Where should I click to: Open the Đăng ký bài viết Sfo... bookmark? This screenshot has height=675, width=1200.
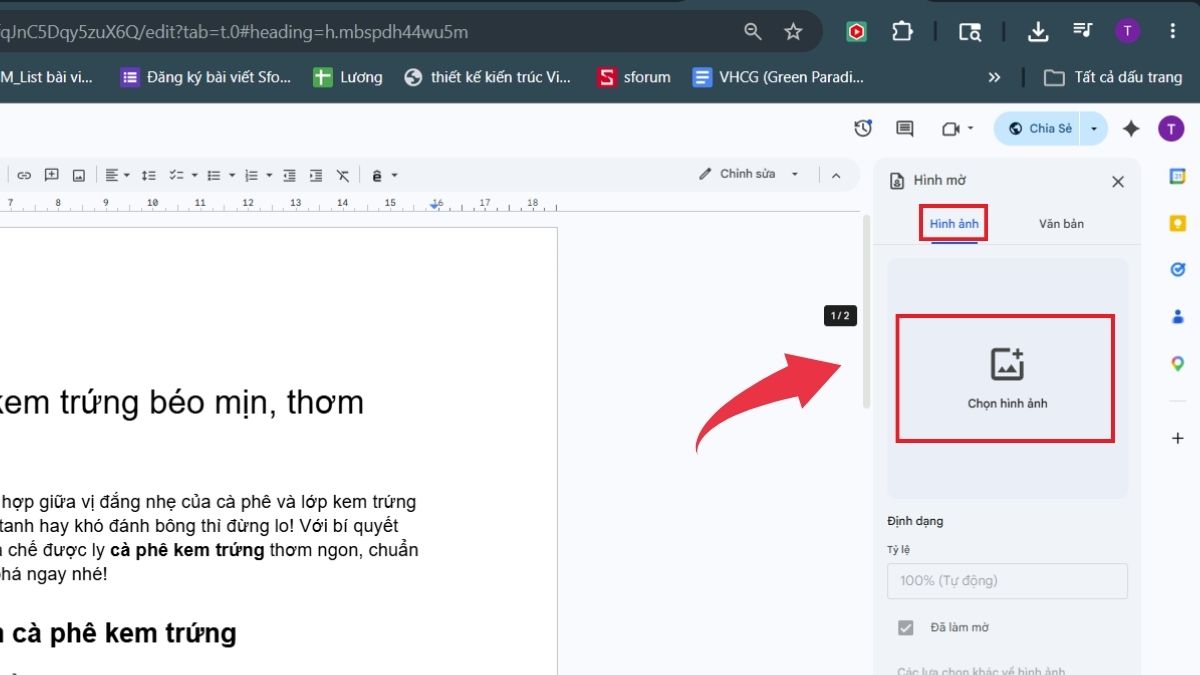205,77
